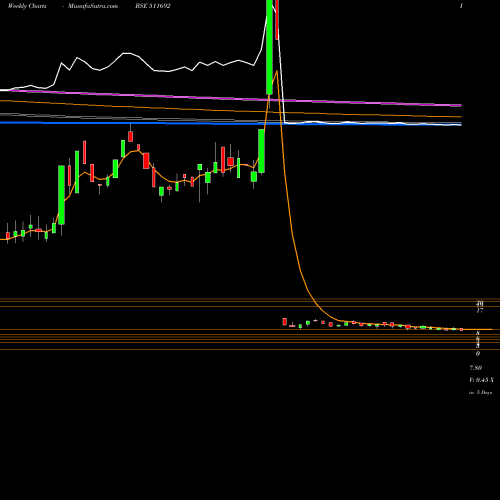Click the "V: 0.45 X" volume label
This screenshot has height=500, width=500.
[481, 380]
